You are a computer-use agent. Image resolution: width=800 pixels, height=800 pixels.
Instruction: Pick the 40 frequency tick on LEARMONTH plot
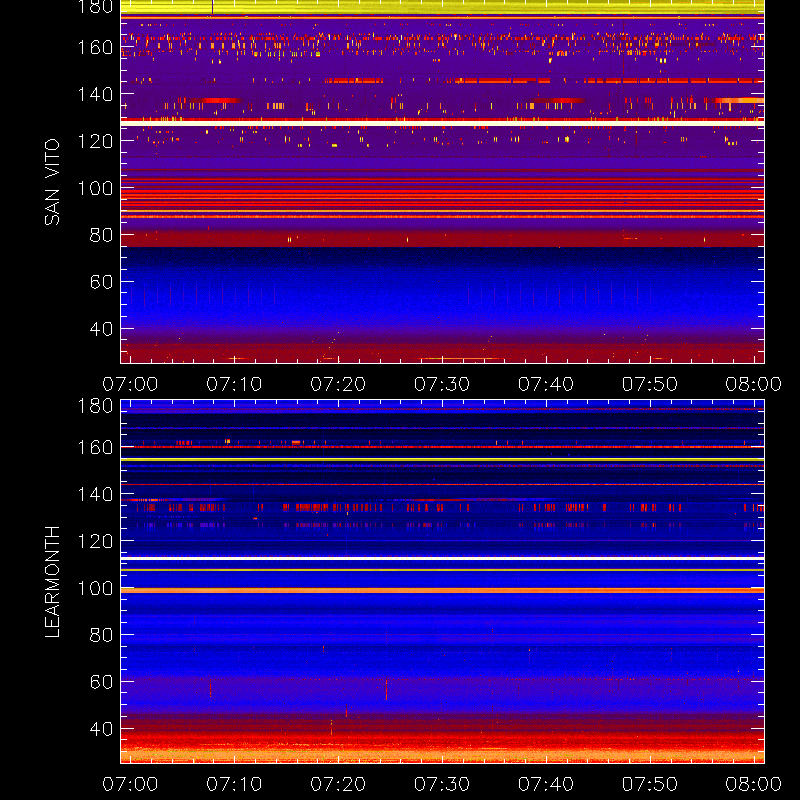[x=101, y=729]
